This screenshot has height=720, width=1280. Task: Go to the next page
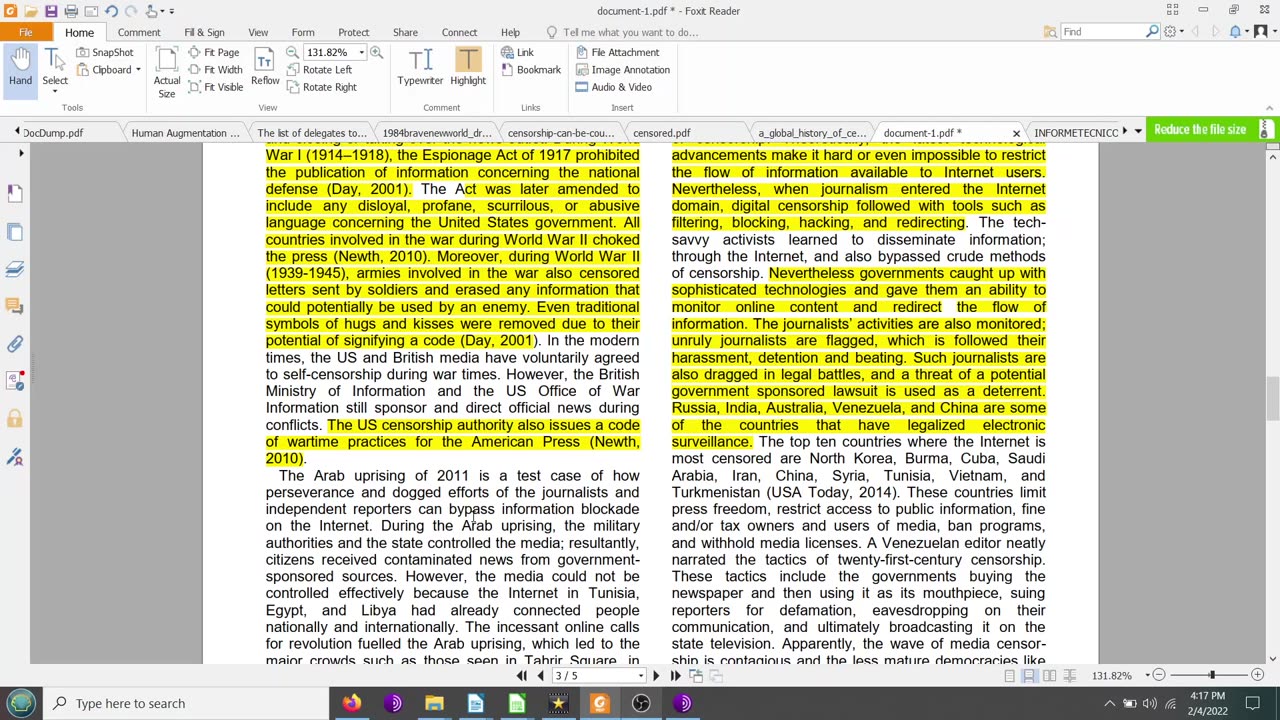pos(656,676)
